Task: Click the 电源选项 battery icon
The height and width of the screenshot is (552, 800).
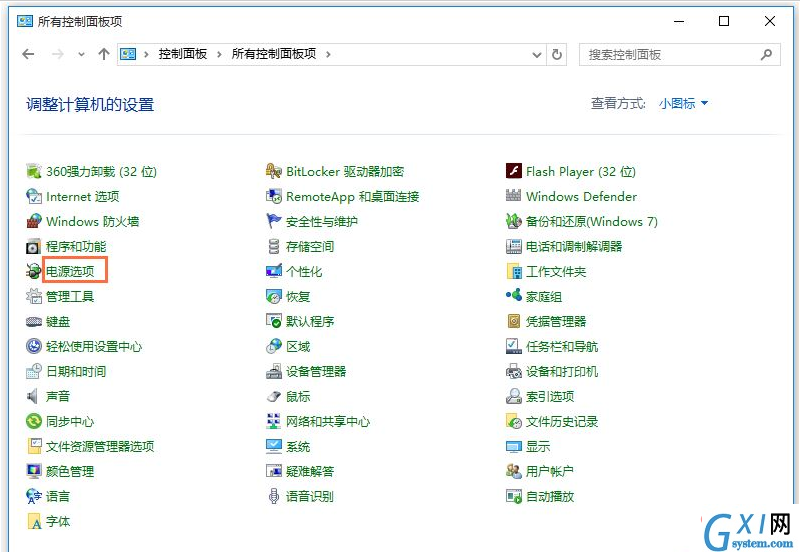Action: pos(34,271)
